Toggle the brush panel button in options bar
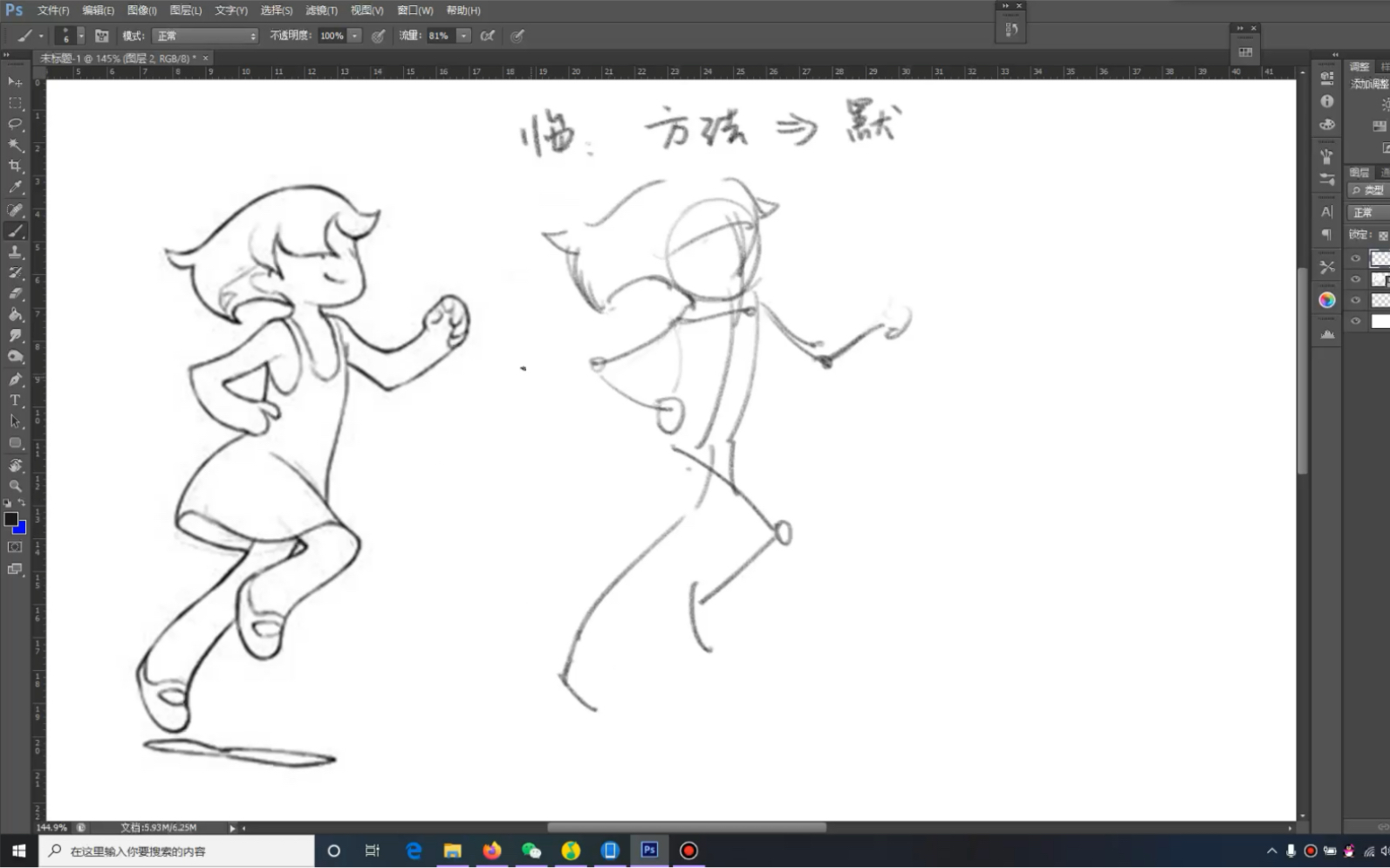This screenshot has width=1390, height=868. [x=102, y=36]
